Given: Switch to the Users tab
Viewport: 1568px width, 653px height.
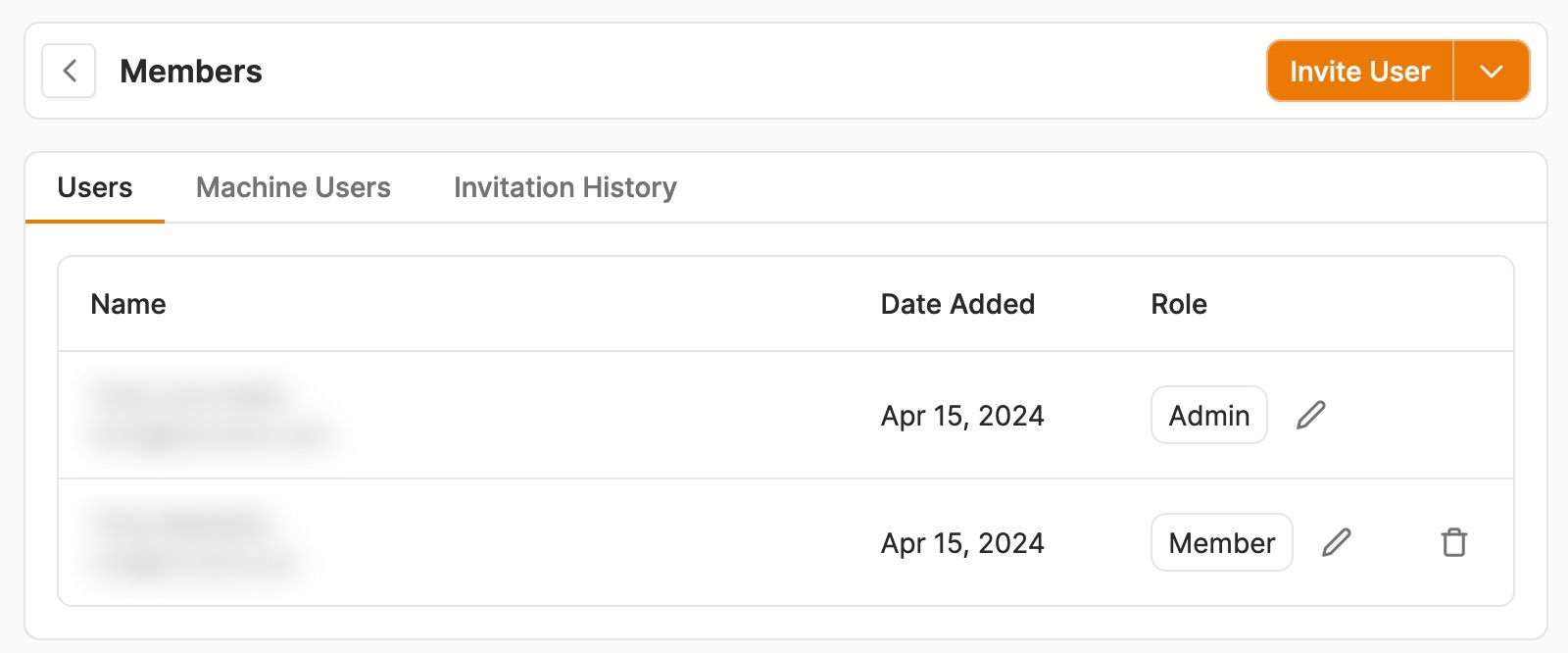Looking at the screenshot, I should pos(95,187).
